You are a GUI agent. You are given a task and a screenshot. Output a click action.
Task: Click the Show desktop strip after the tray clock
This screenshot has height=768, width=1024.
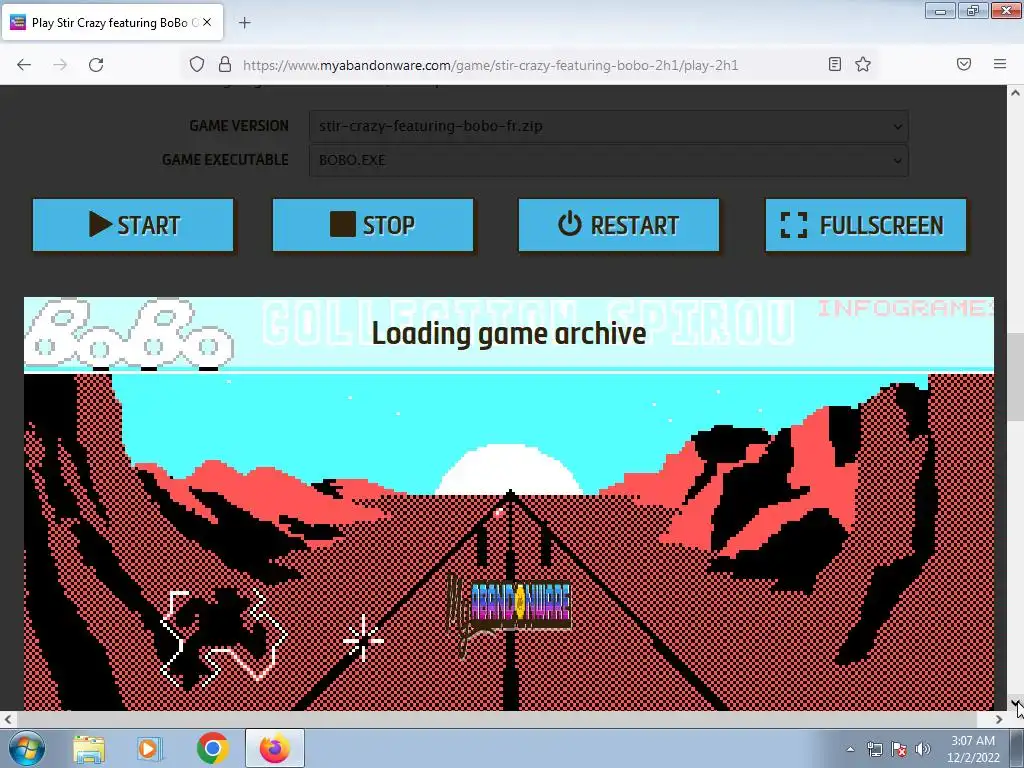click(x=1017, y=748)
